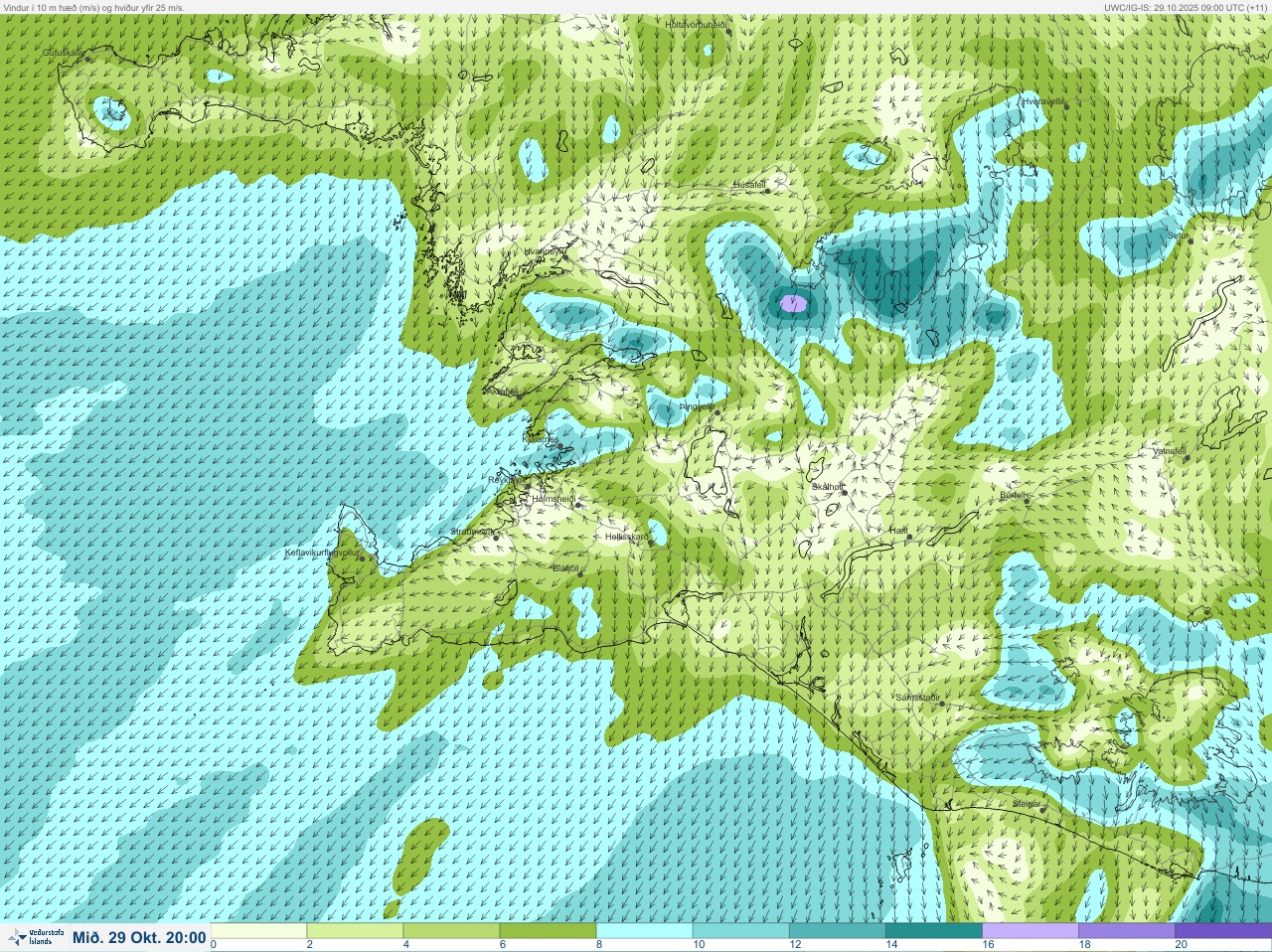The height and width of the screenshot is (952, 1272).
Task: Click the Setur station label
Action: (x=1178, y=236)
